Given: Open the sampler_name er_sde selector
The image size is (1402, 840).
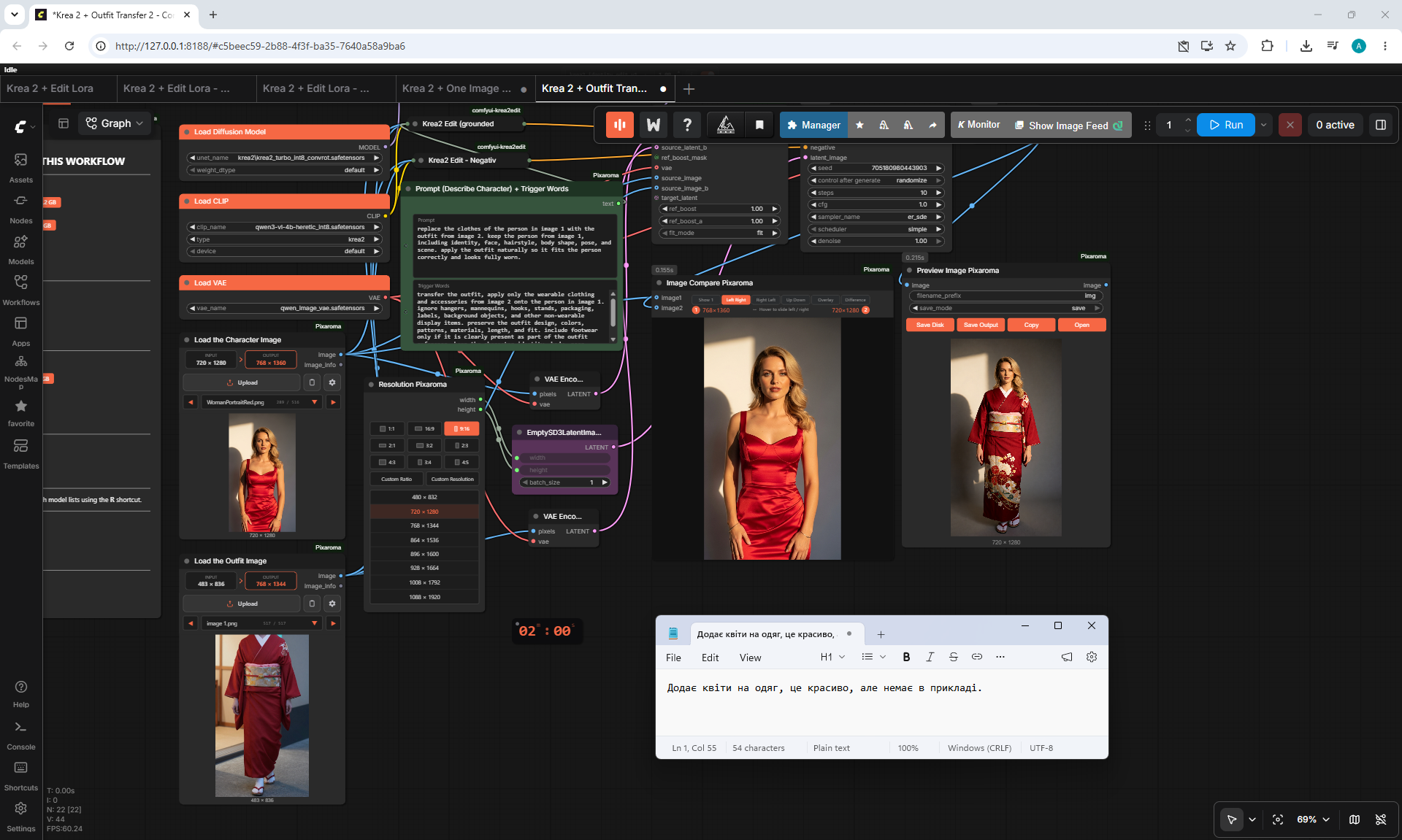Looking at the screenshot, I should pyautogui.click(x=877, y=217).
